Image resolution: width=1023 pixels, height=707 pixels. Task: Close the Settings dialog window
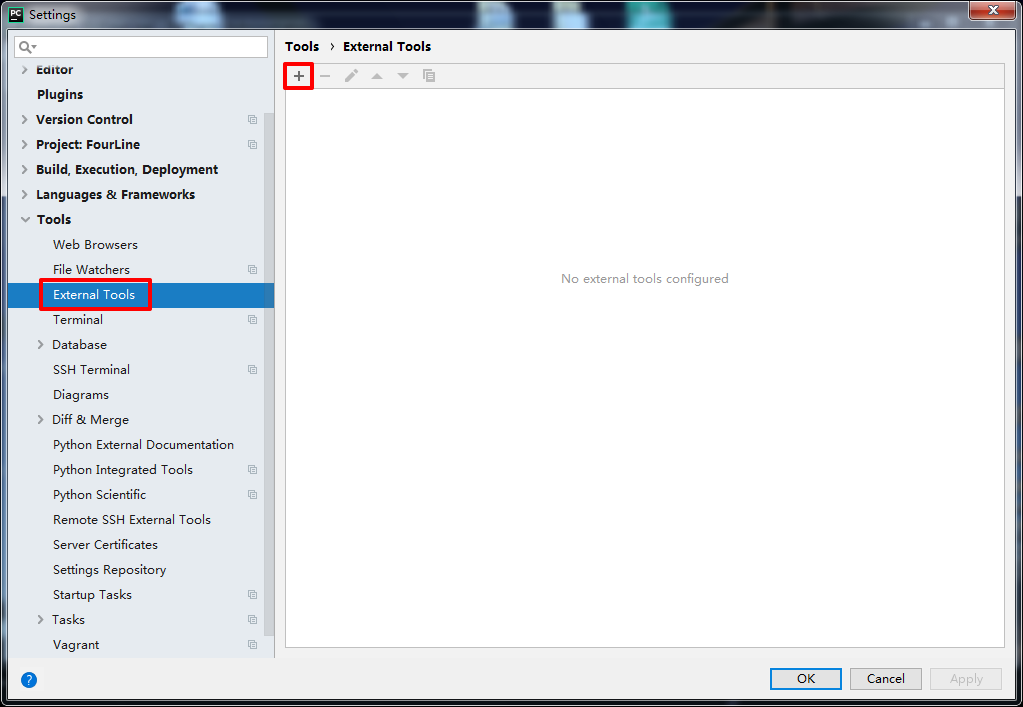993,10
